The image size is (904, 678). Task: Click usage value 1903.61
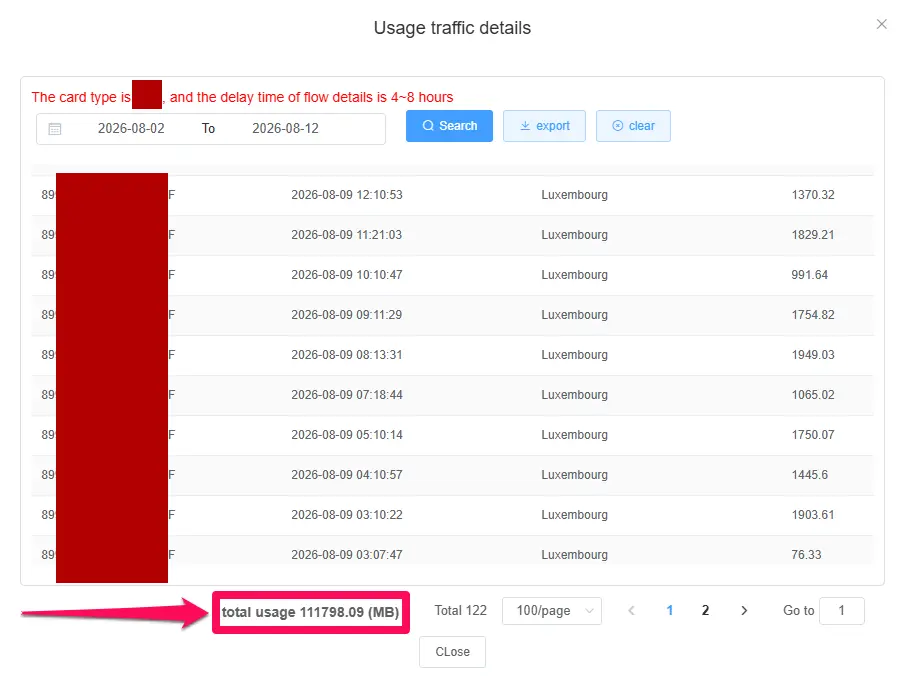pos(813,515)
